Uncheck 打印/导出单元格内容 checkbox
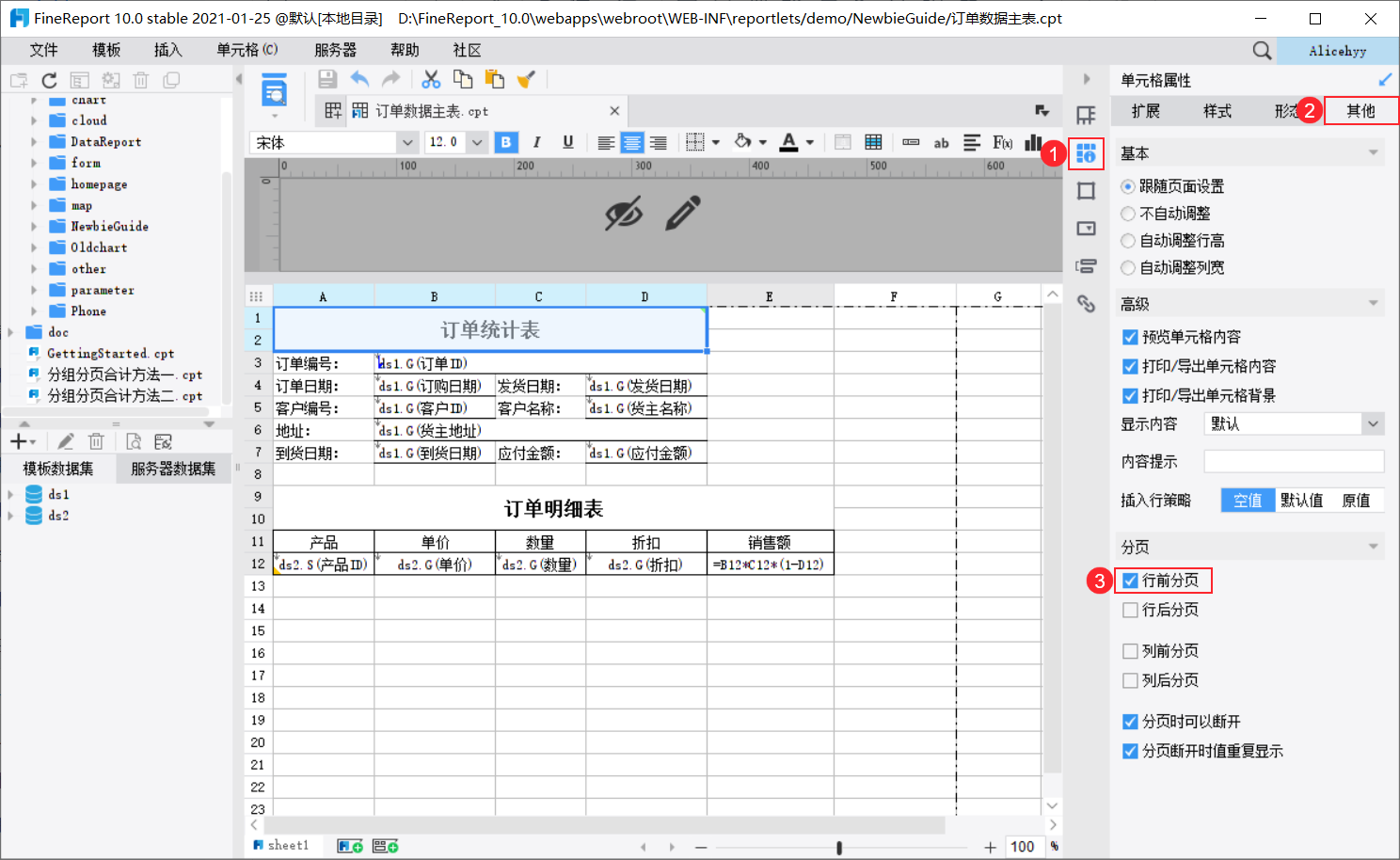This screenshot has height=860, width=1400. [1130, 366]
